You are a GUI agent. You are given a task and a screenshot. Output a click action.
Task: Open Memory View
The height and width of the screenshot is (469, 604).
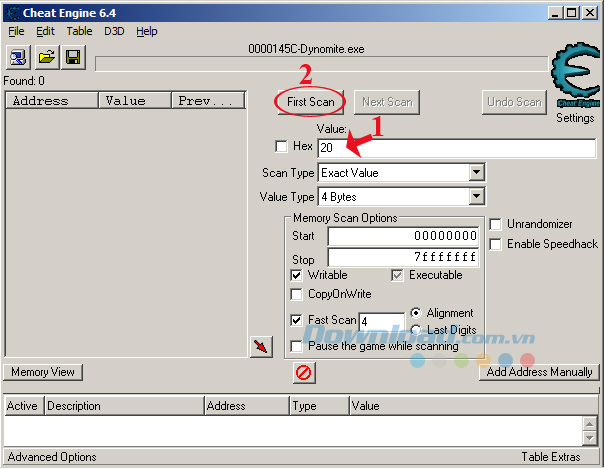pos(43,372)
